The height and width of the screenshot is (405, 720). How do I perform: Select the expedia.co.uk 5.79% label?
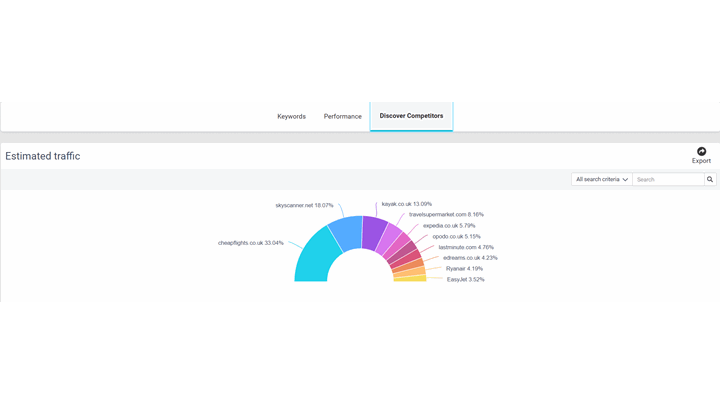click(x=453, y=225)
